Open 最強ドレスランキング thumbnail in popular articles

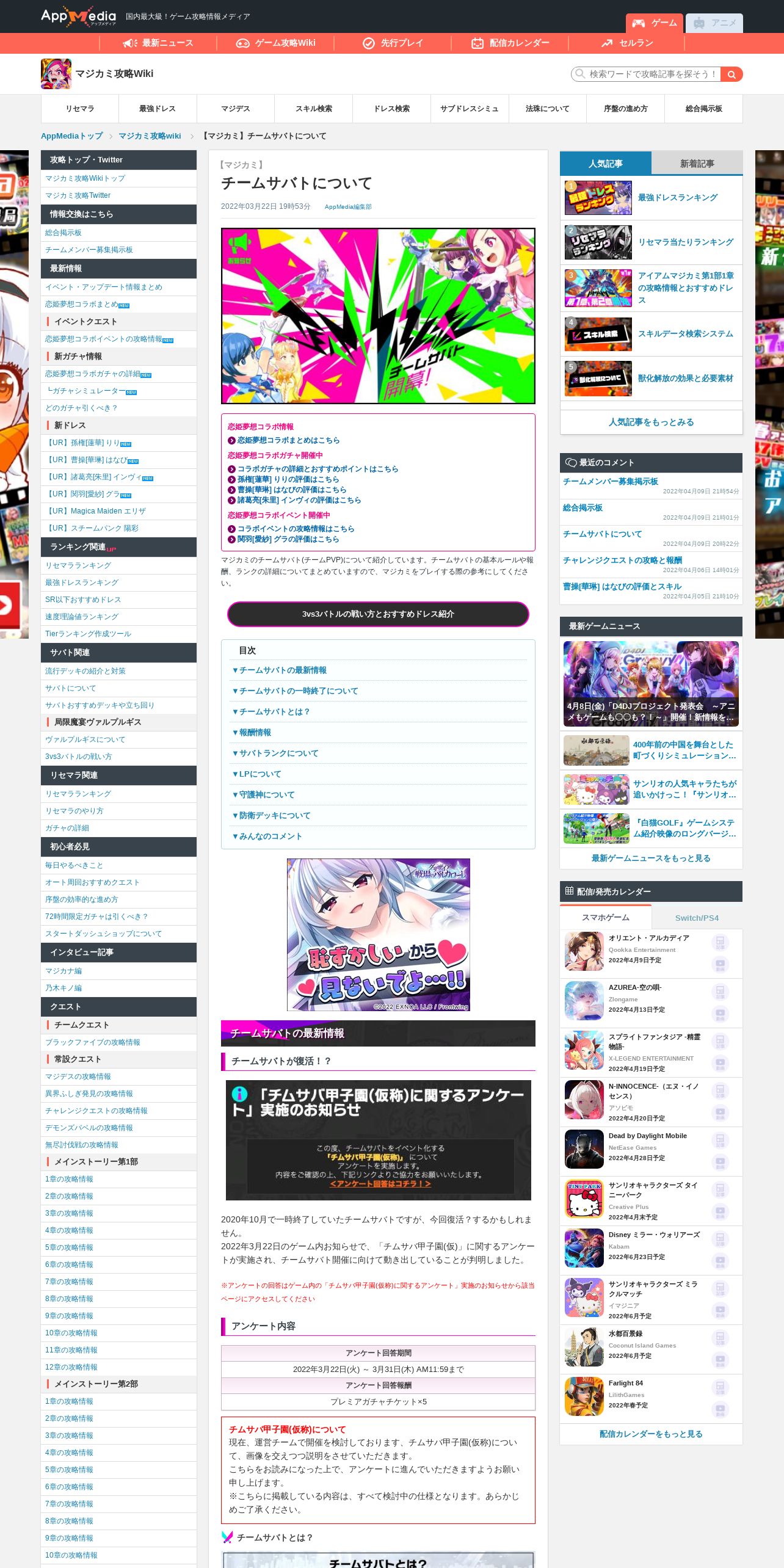coord(598,198)
